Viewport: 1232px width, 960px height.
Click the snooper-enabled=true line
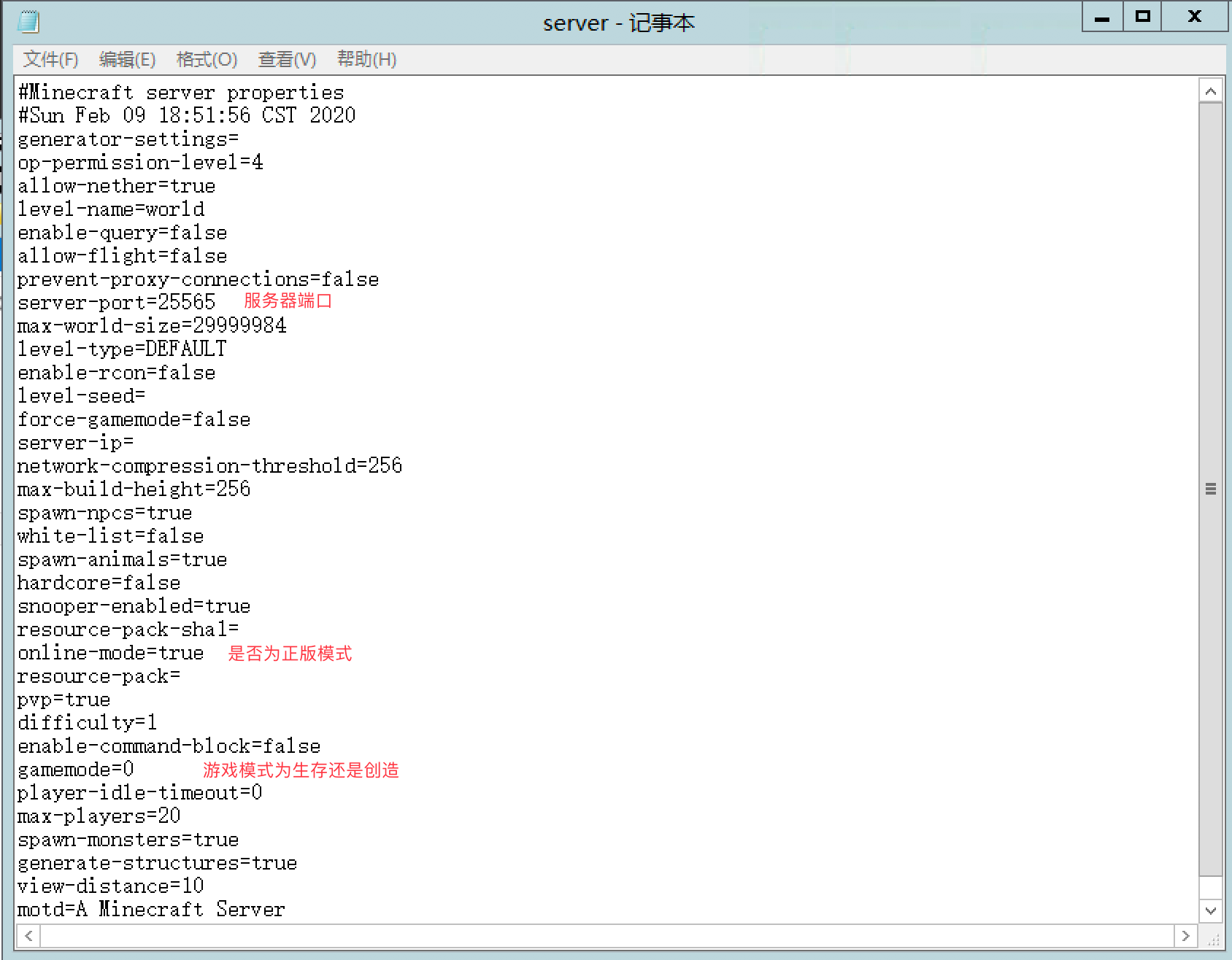[134, 606]
